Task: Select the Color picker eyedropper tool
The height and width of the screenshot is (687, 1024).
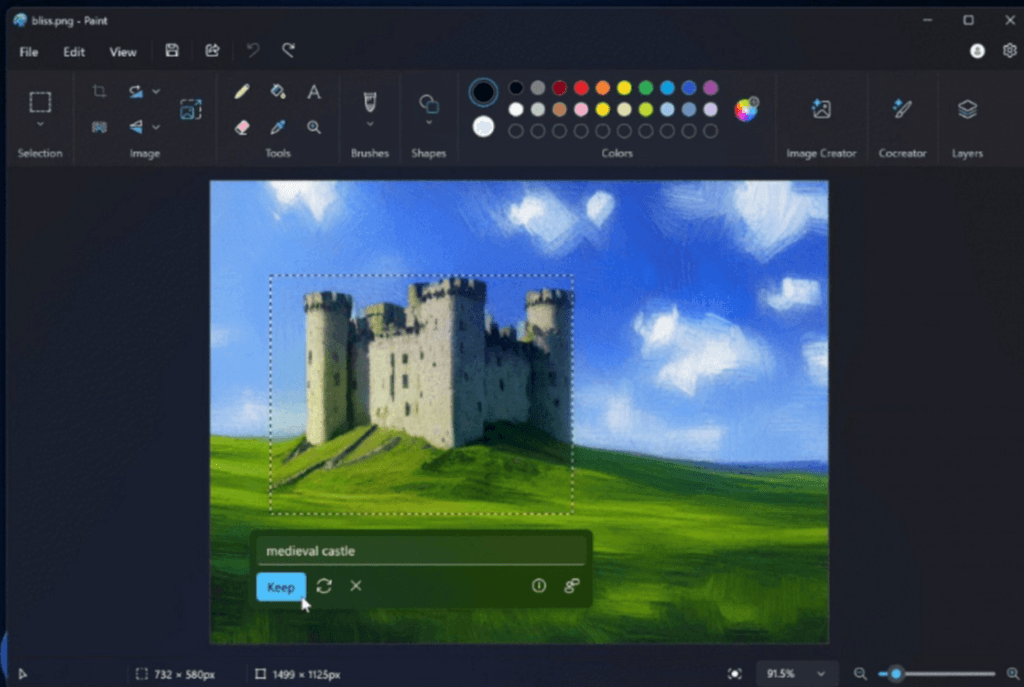Action: (278, 127)
